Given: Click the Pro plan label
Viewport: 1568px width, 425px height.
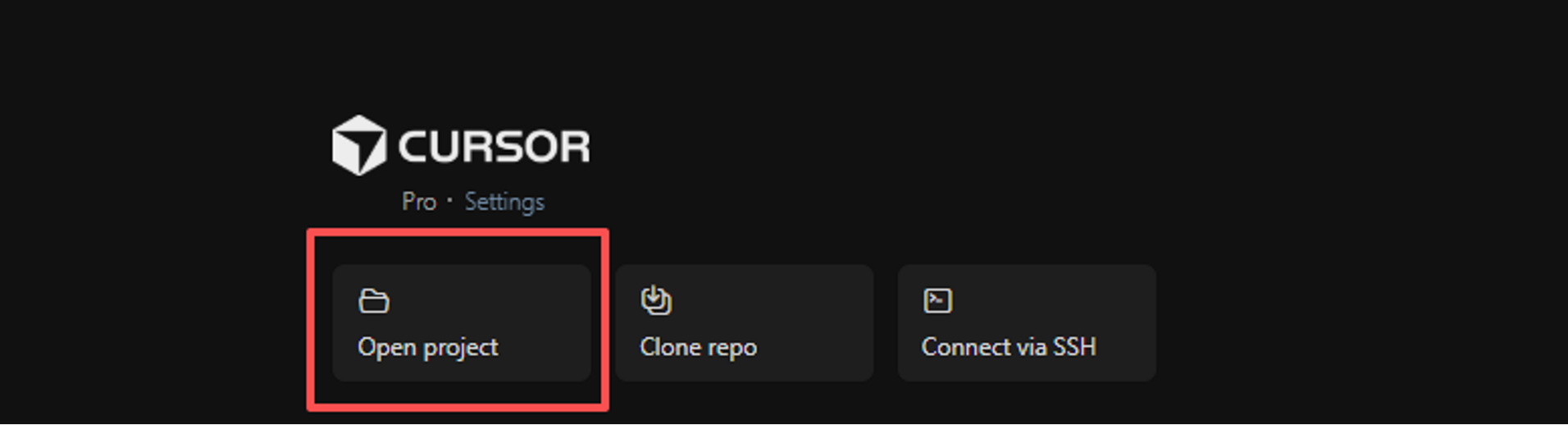Looking at the screenshot, I should point(419,202).
